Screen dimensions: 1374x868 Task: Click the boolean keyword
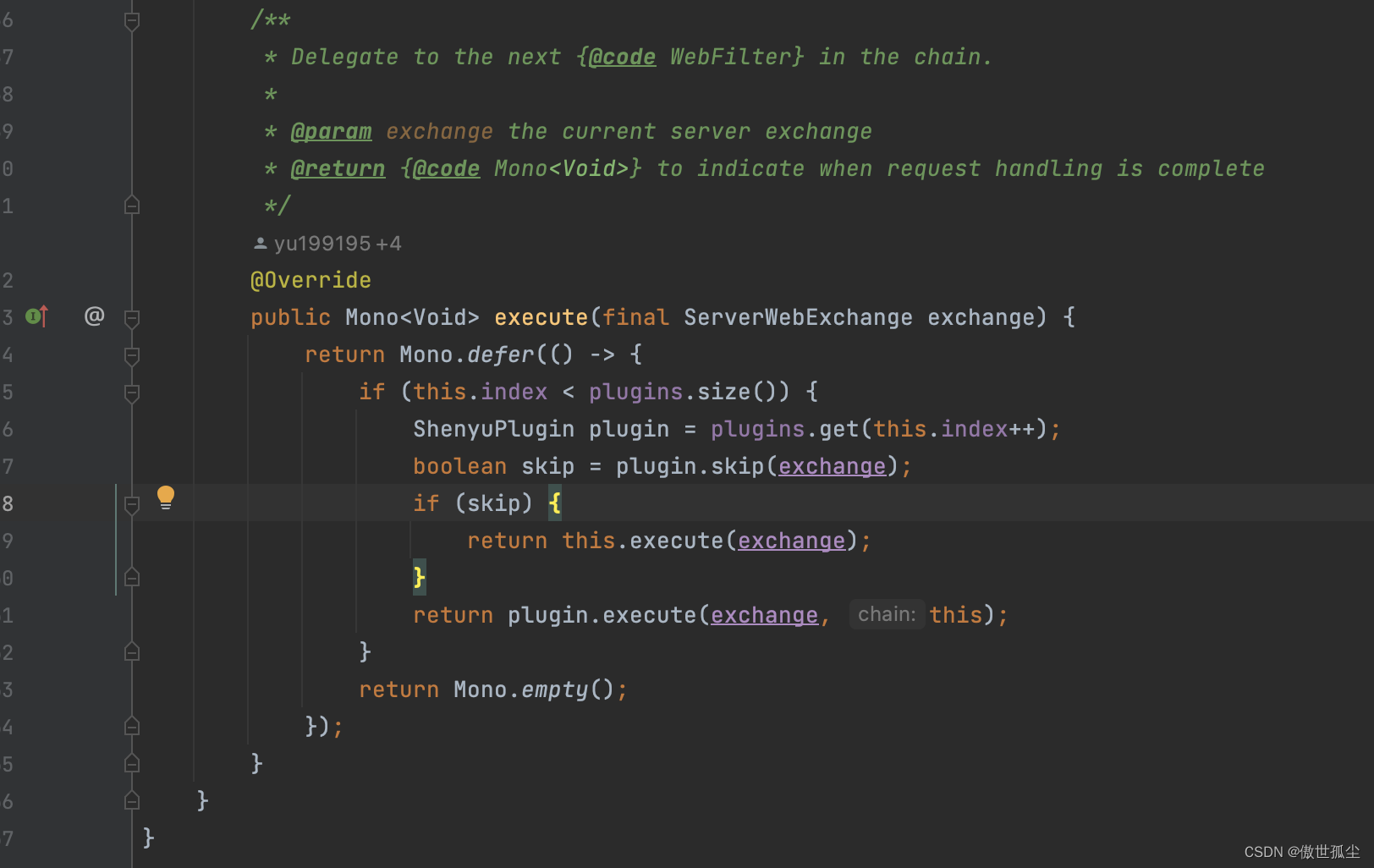point(459,466)
